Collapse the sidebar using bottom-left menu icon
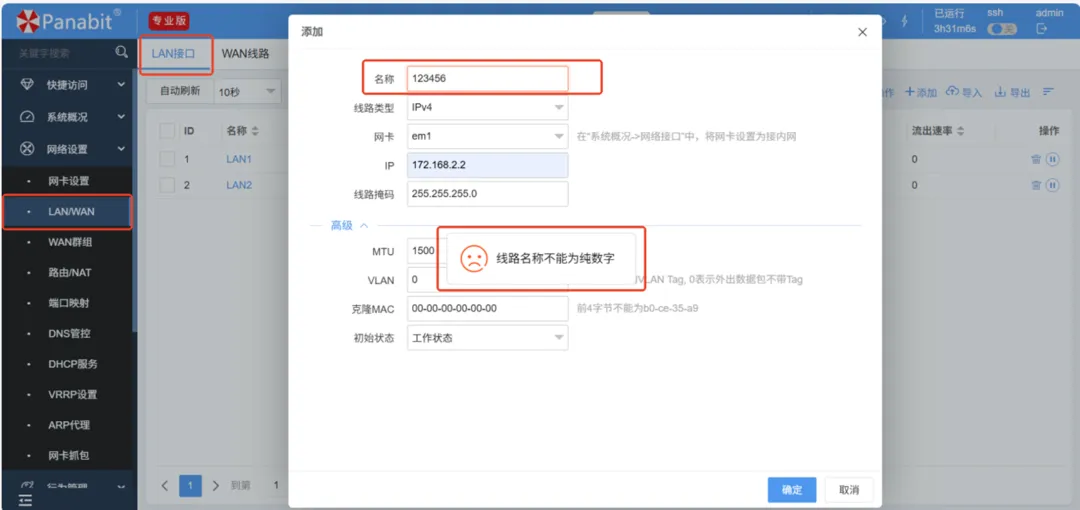Screen dimensions: 1080x510 [25, 499]
